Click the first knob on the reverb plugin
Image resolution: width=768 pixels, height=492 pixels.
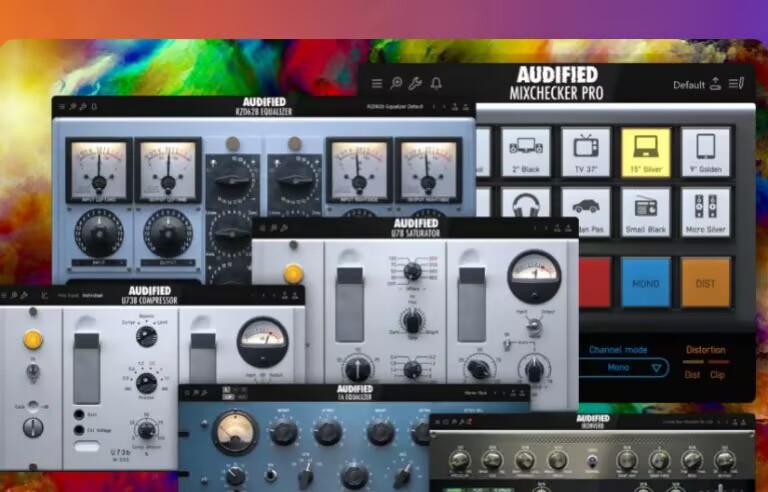(459, 460)
